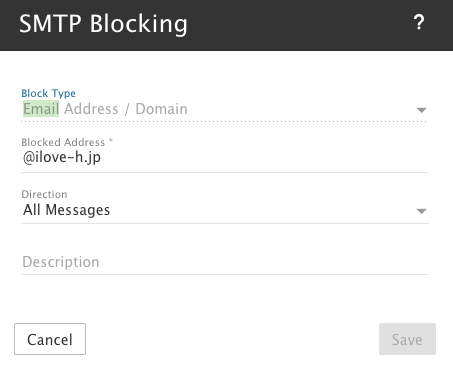453x371 pixels.
Task: Click the highlighted Email word
Action: [x=41, y=109]
